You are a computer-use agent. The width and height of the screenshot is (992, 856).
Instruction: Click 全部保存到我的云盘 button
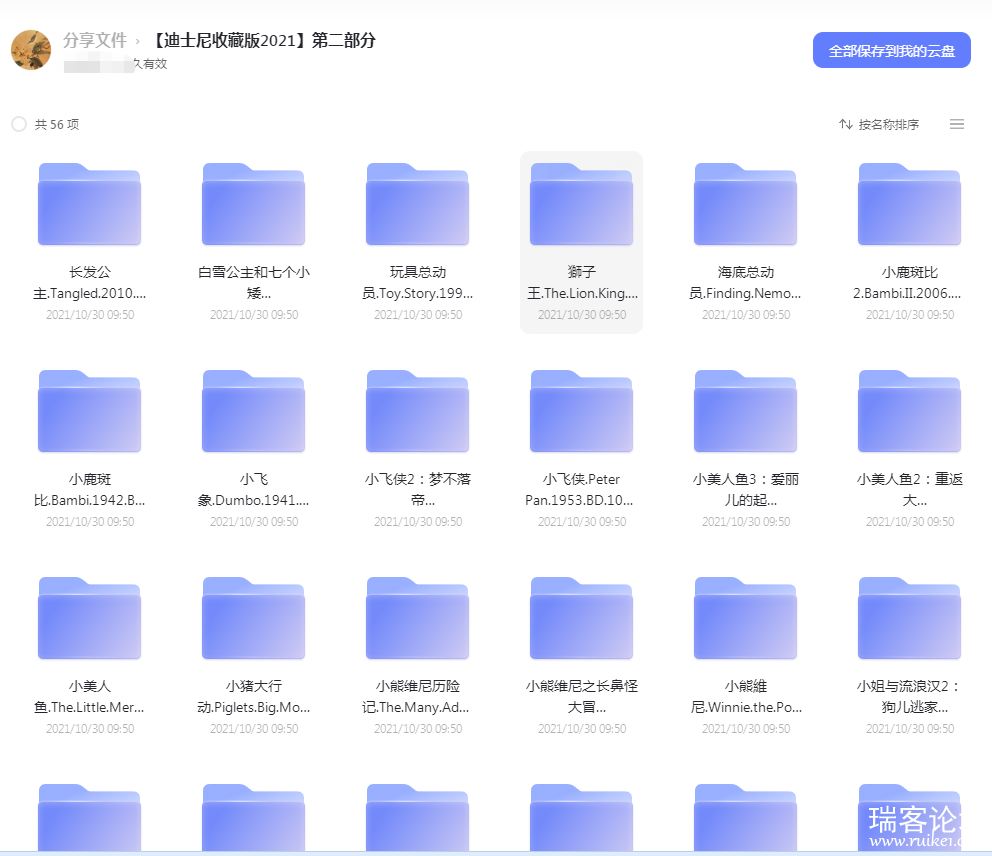coord(891,50)
